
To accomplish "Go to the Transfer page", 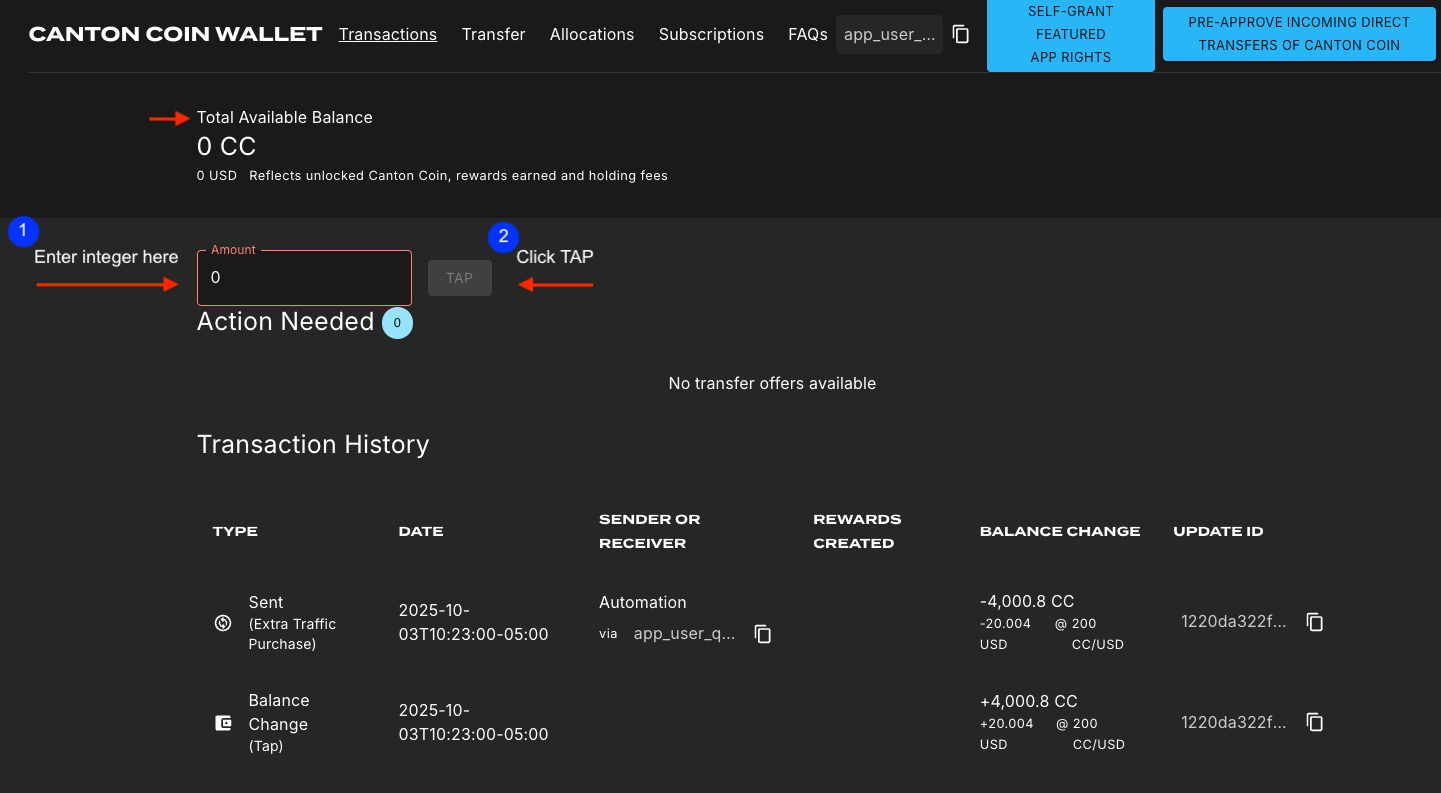I will coord(493,34).
